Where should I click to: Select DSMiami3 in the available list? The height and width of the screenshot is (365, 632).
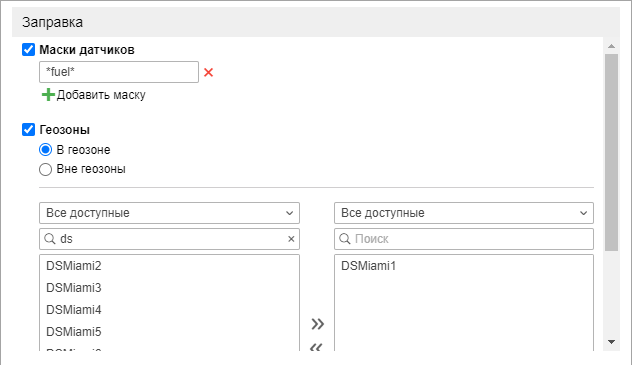coord(74,288)
